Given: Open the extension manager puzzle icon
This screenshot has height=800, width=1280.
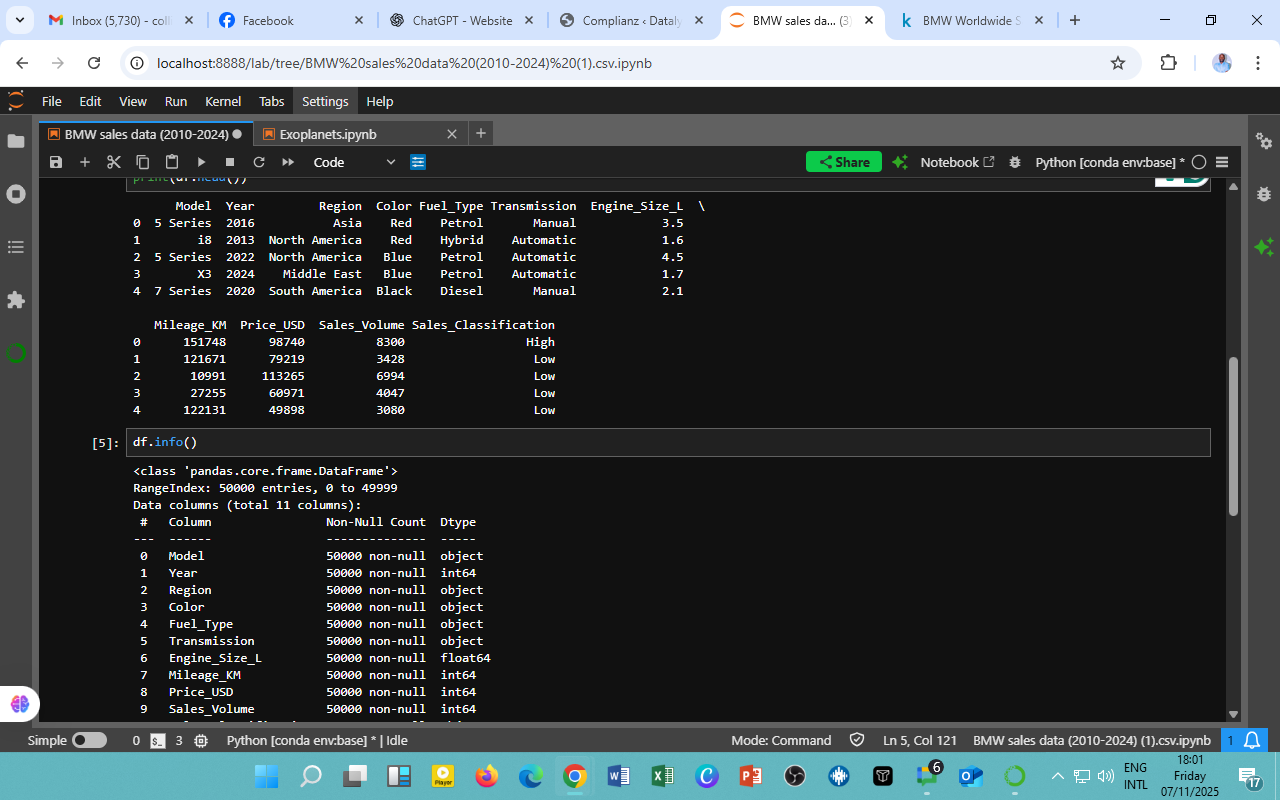Looking at the screenshot, I should (x=16, y=299).
